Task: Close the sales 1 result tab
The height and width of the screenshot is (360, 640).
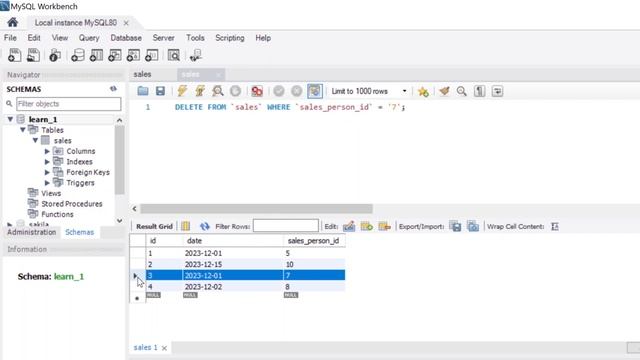Action: click(x=164, y=348)
